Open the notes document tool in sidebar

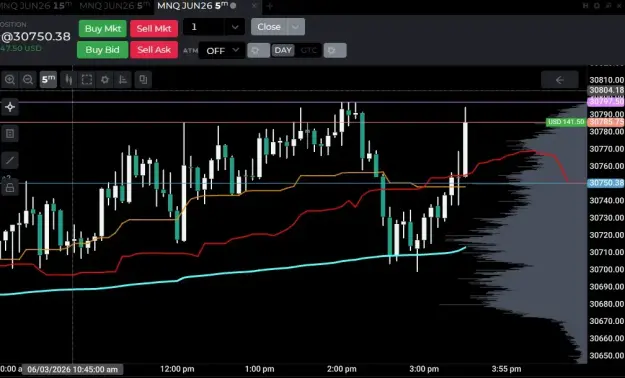click(x=10, y=134)
